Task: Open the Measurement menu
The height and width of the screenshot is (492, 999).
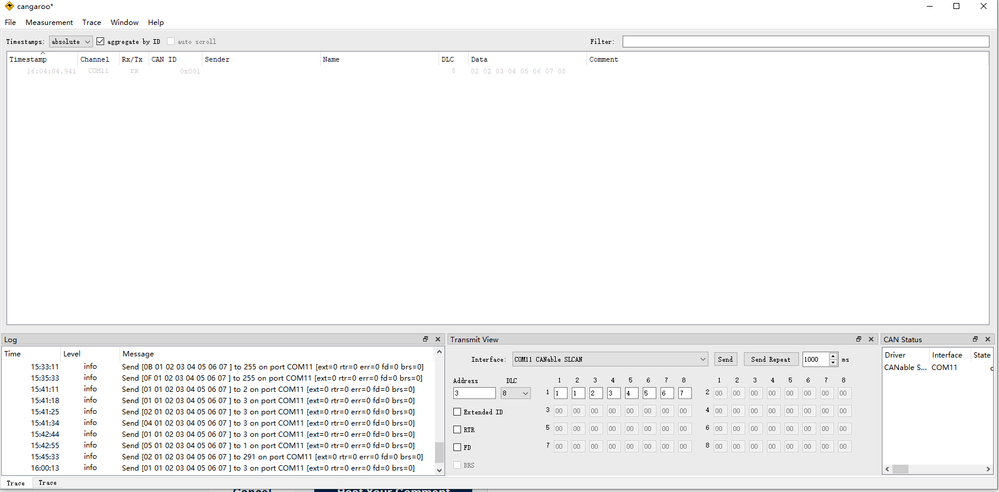Action: click(x=49, y=22)
